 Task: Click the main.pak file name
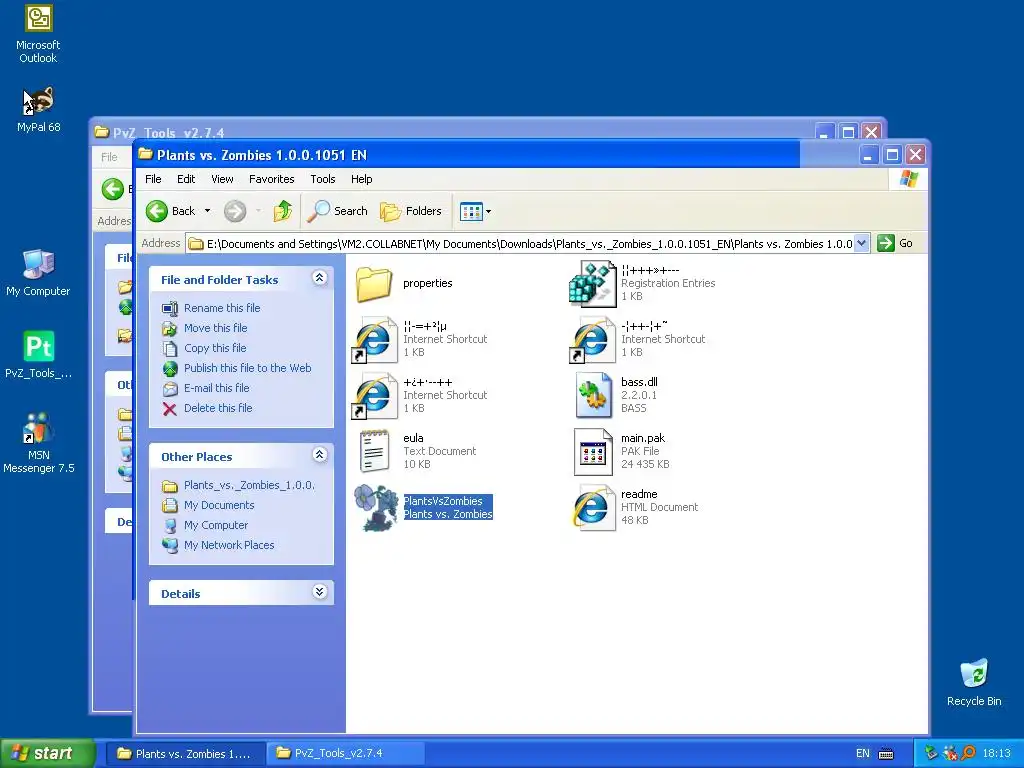pos(643,438)
